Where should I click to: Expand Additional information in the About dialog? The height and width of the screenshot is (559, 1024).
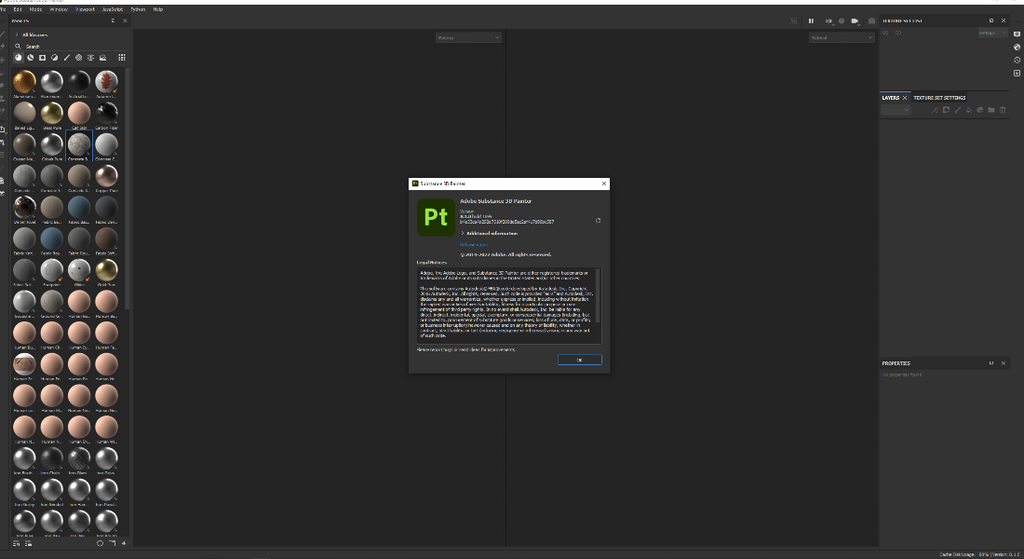[x=489, y=233]
